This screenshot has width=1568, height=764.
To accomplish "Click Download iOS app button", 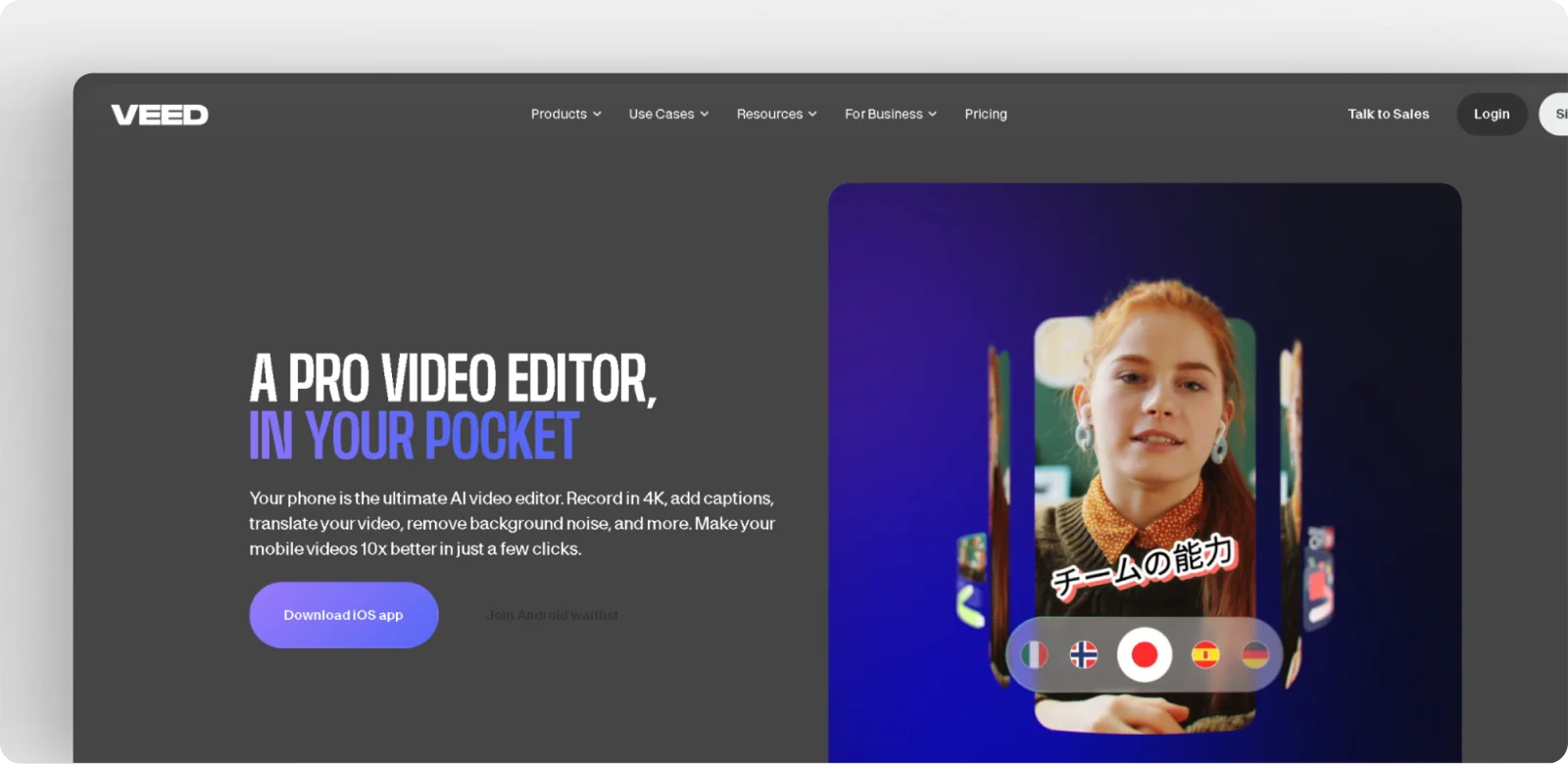I will 344,615.
